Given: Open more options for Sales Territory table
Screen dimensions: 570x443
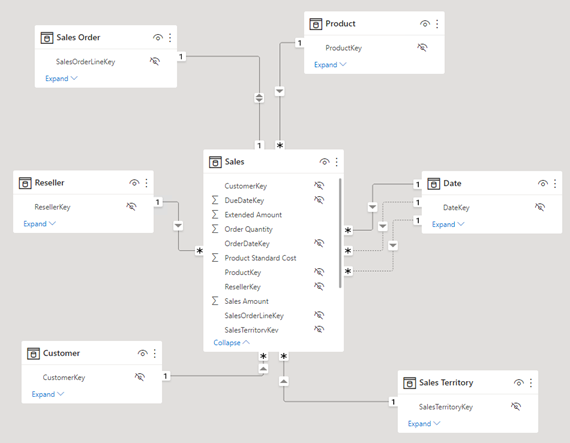Looking at the screenshot, I should [x=531, y=383].
